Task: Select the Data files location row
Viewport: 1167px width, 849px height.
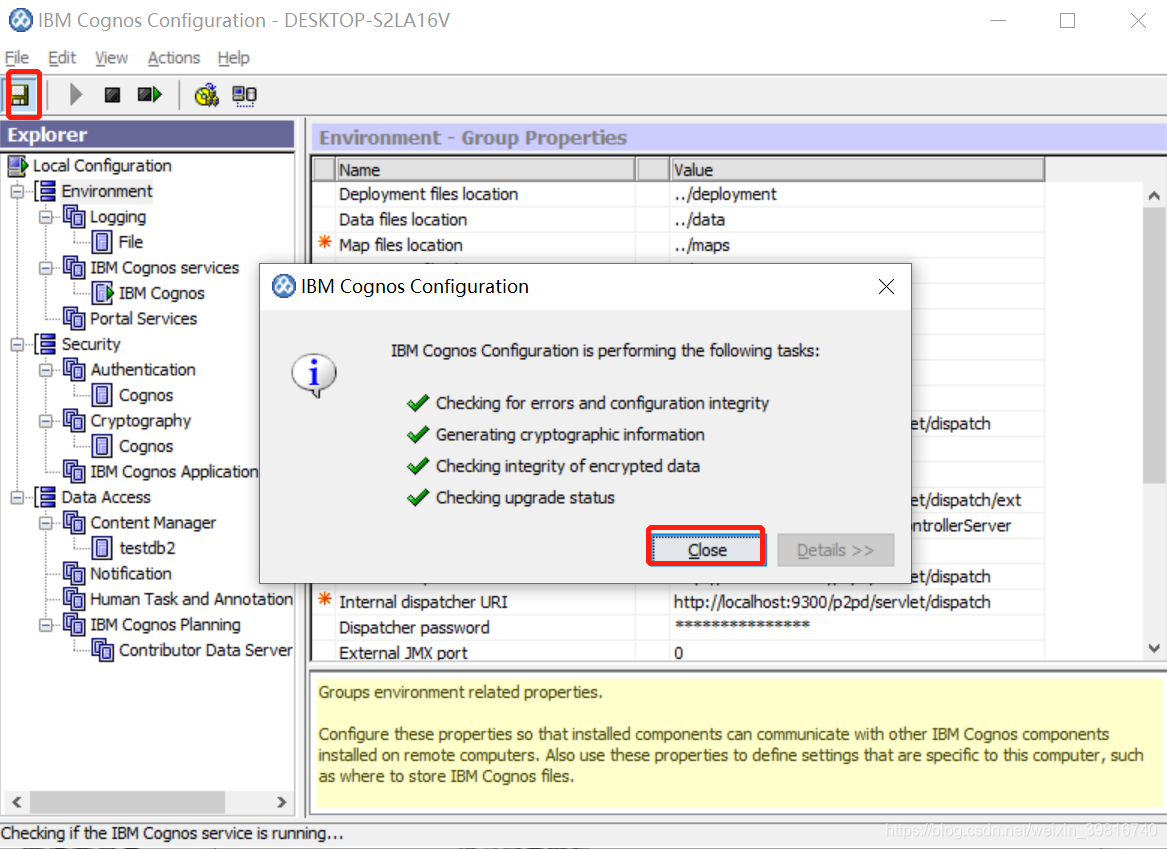Action: (679, 220)
